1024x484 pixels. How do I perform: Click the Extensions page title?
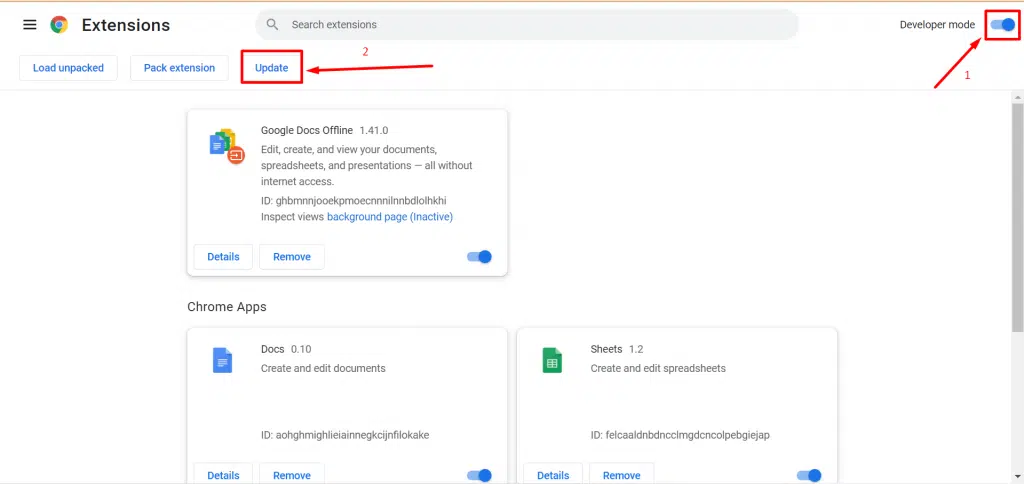[126, 25]
